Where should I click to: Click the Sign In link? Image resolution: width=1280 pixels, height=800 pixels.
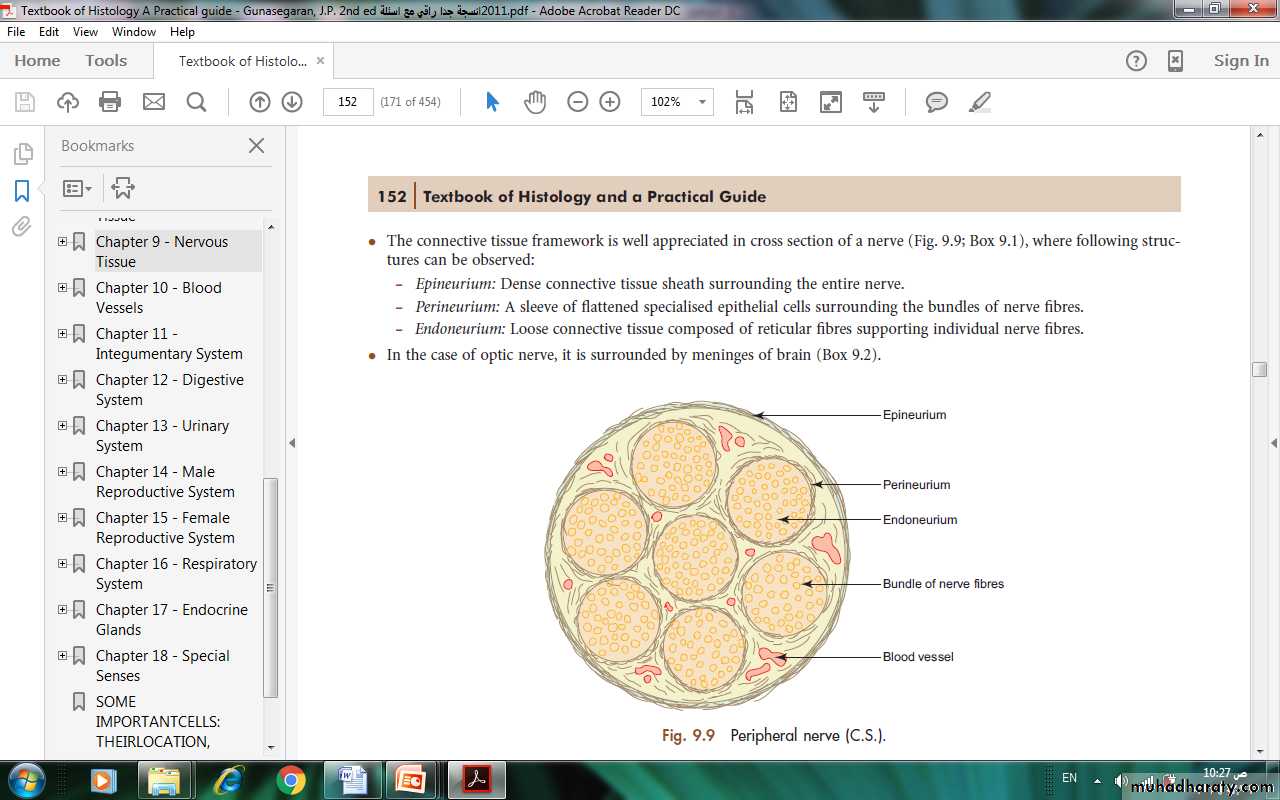point(1240,61)
